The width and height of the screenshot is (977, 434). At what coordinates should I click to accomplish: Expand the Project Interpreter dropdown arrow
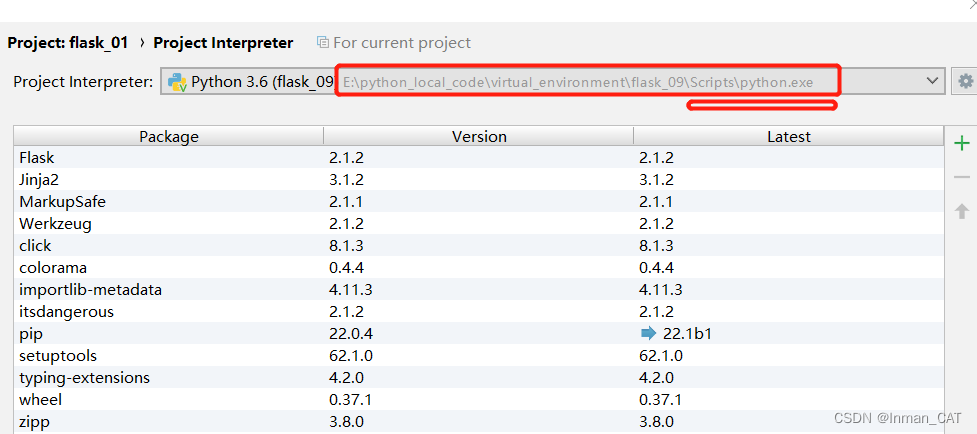coord(933,81)
